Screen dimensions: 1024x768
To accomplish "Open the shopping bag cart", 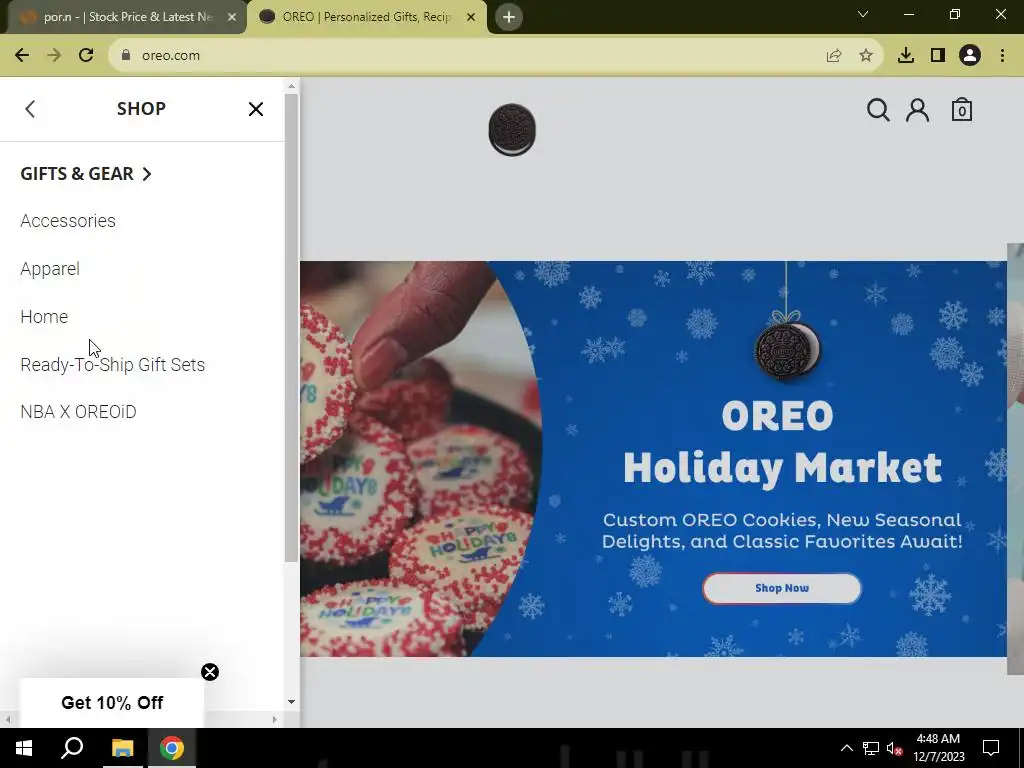I will (x=961, y=110).
